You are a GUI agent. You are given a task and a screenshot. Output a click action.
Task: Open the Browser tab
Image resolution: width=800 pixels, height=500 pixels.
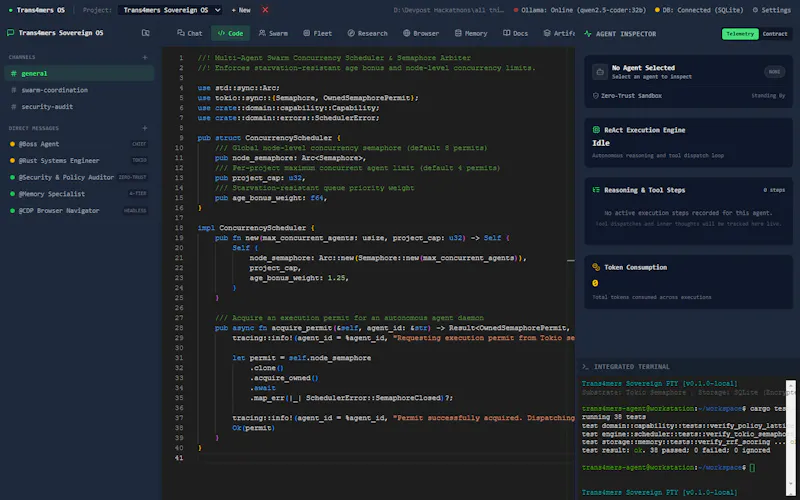pyautogui.click(x=421, y=33)
